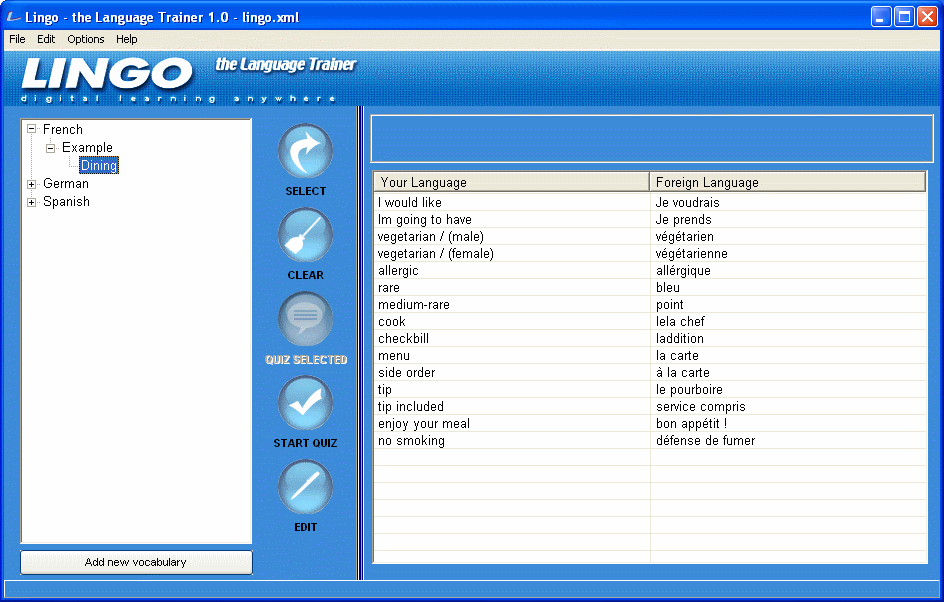The height and width of the screenshot is (602, 944).
Task: Click the Lingo app icon in title bar
Action: 13,17
